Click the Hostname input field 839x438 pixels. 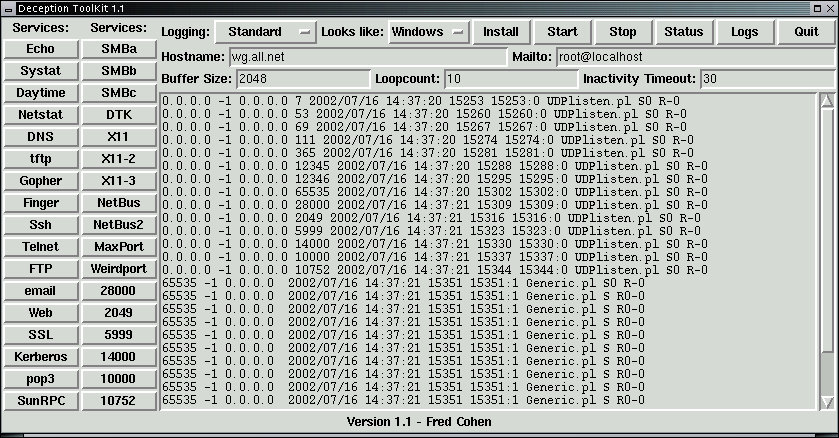pyautogui.click(x=366, y=57)
